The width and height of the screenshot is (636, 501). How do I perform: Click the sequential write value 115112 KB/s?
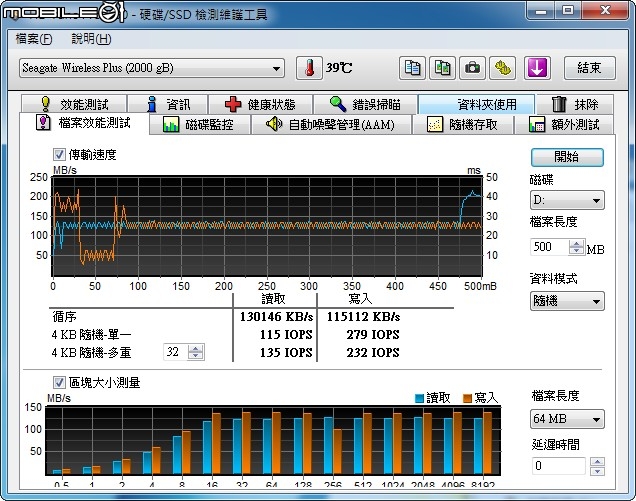[363, 316]
